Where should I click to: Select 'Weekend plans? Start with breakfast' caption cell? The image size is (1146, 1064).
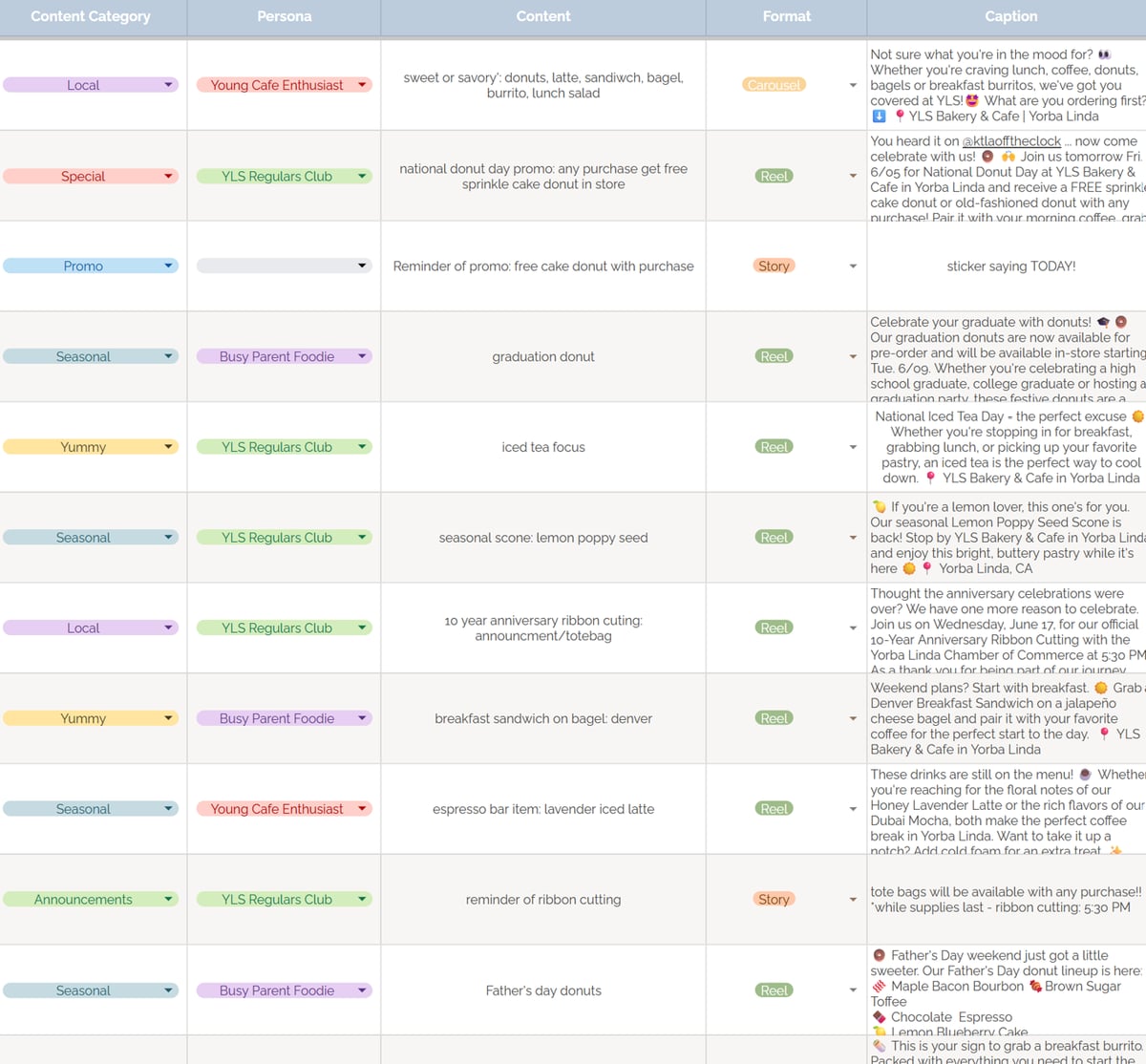tap(1008, 718)
